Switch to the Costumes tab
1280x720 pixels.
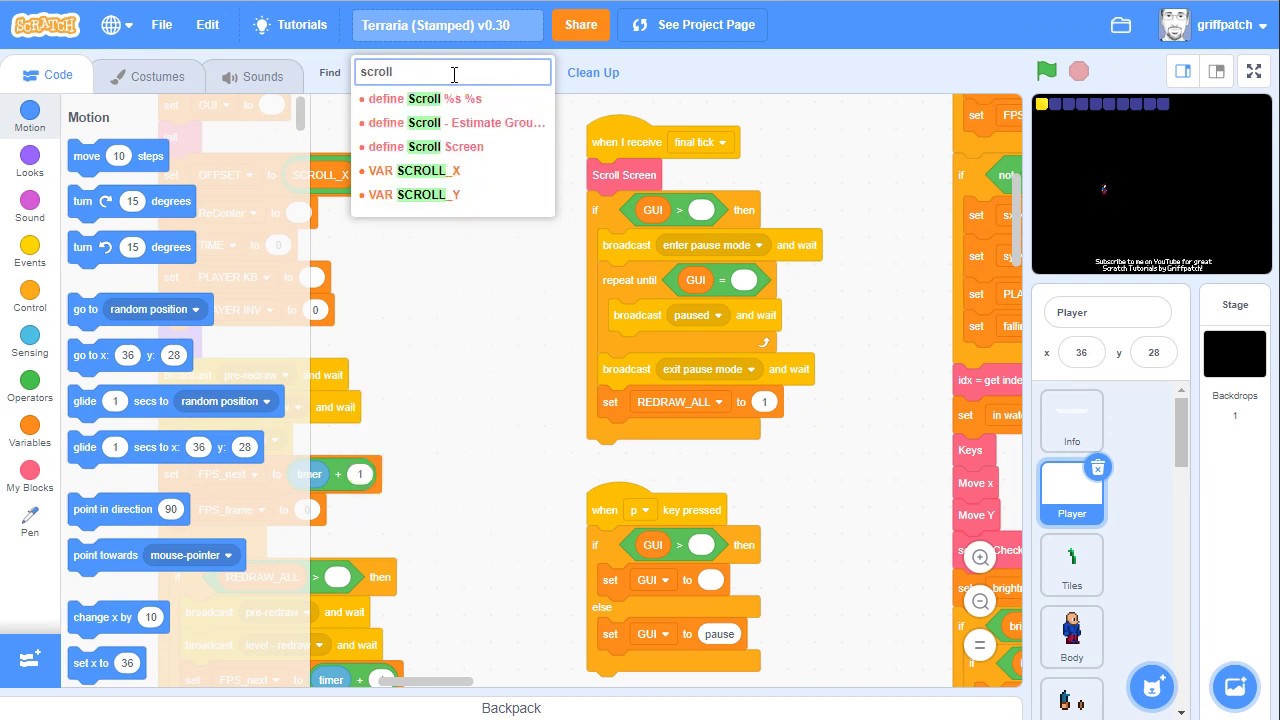coord(147,76)
